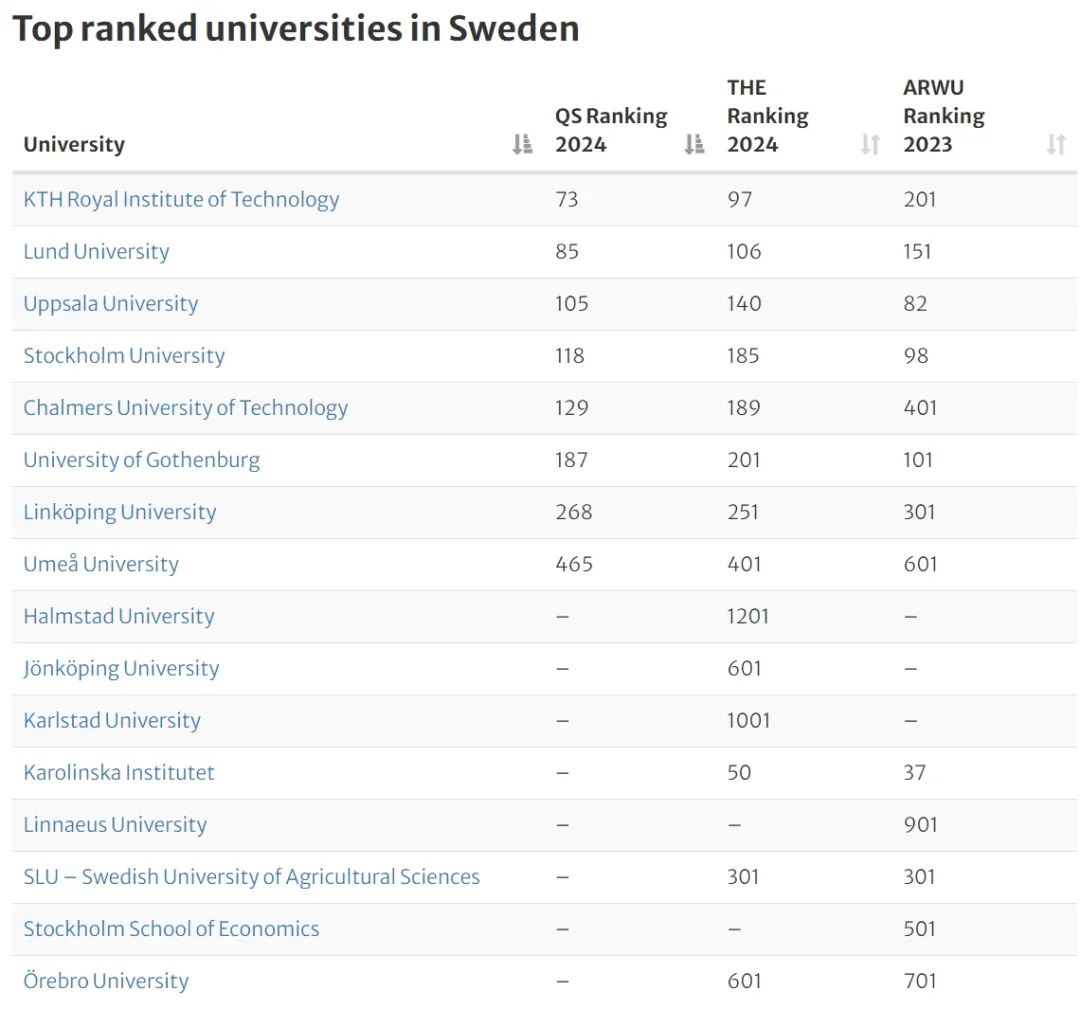Visit the University of Gothenburg link
1080x1009 pixels.
coord(142,460)
